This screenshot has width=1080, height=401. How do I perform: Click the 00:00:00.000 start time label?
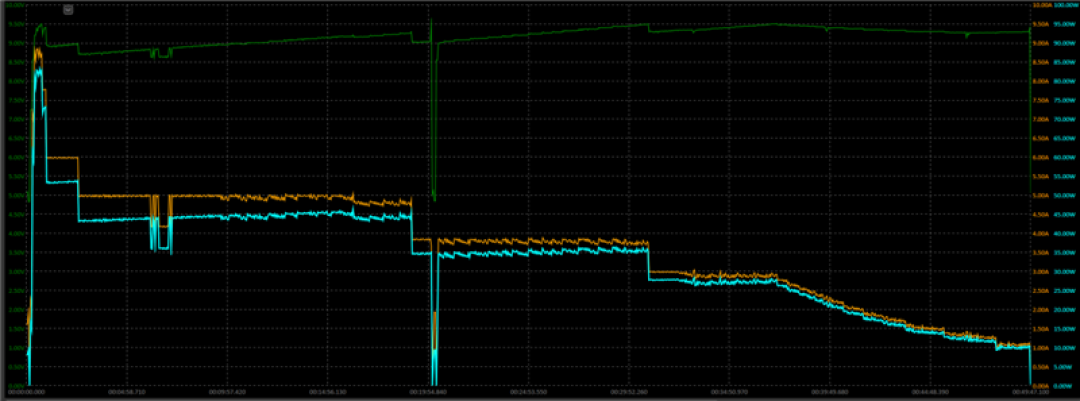(x=26, y=391)
